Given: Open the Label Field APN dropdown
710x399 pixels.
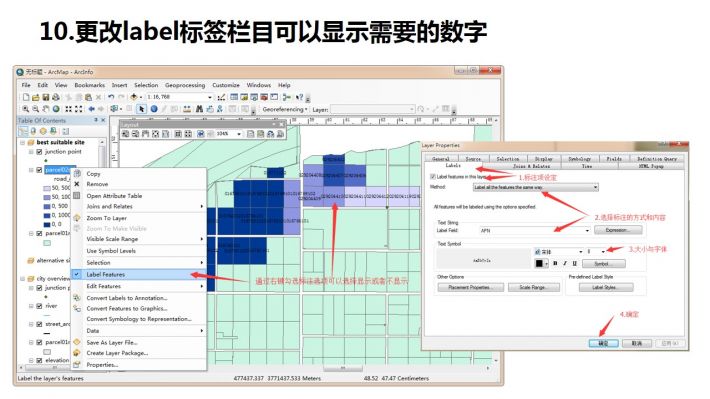Looking at the screenshot, I should [x=535, y=231].
